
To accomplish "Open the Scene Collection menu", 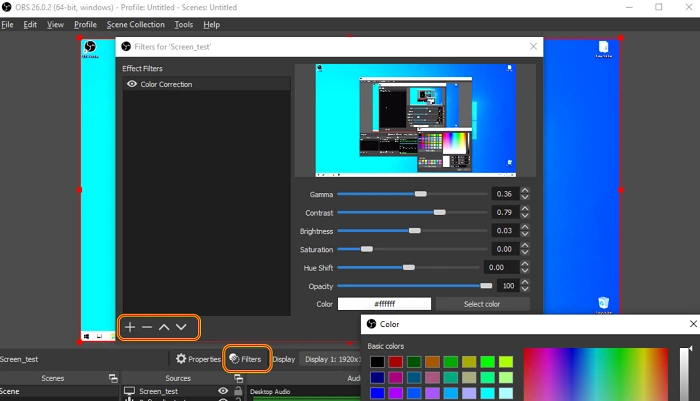I will [x=136, y=25].
